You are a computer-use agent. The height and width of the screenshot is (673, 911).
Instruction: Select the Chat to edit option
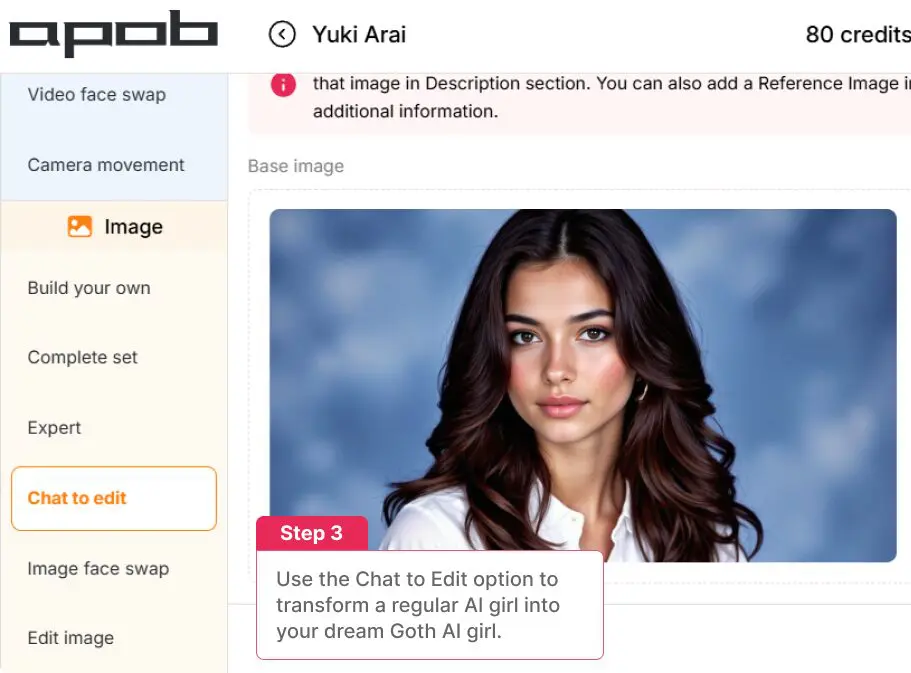[x=114, y=498]
